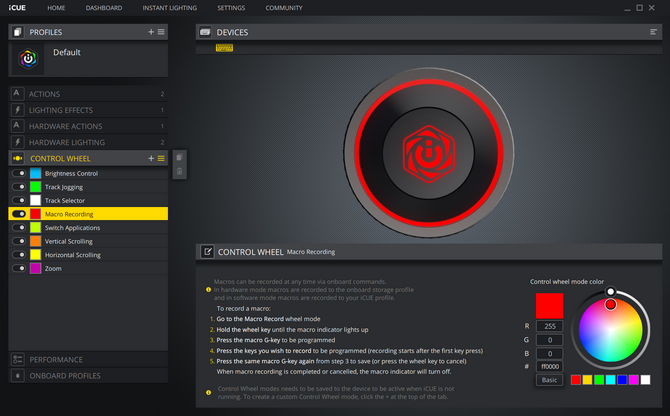The height and width of the screenshot is (416, 670).
Task: Open the Settings tab
Action: point(231,8)
